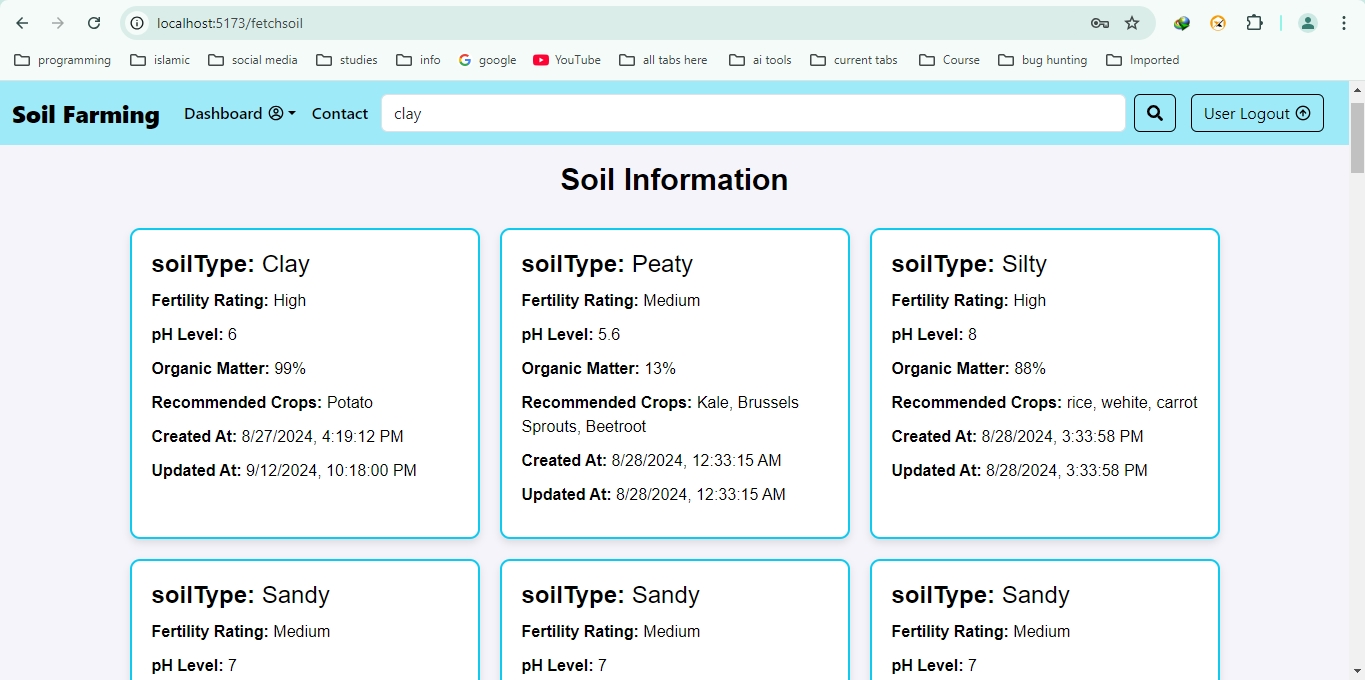
Task: Open the programming bookmarks folder
Action: [x=62, y=60]
